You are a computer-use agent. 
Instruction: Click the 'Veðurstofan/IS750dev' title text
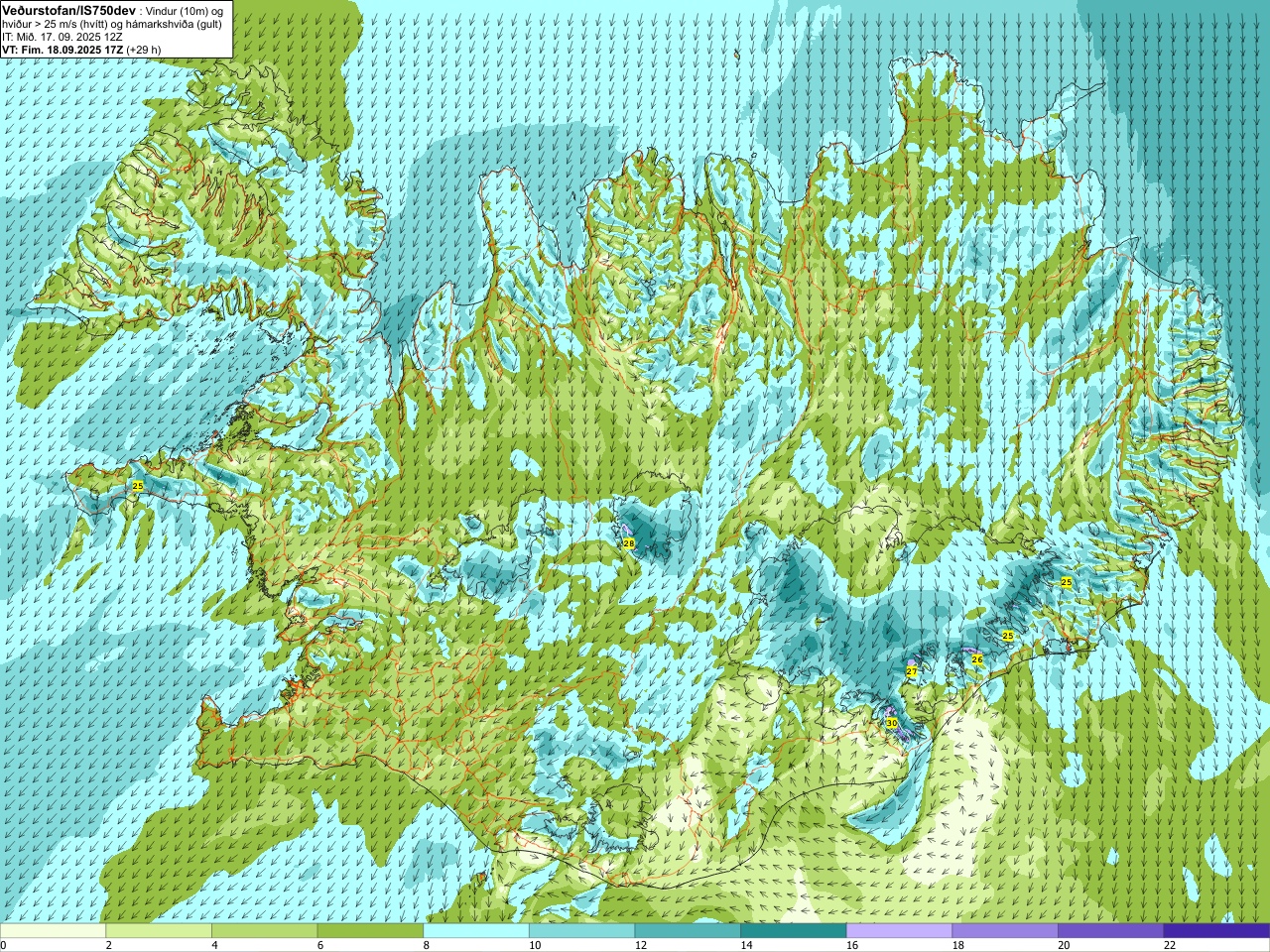[x=69, y=9]
